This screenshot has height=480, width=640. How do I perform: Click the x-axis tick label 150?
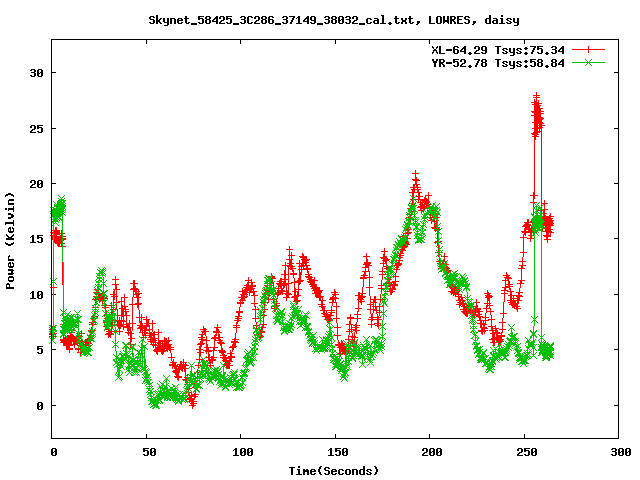click(x=338, y=452)
